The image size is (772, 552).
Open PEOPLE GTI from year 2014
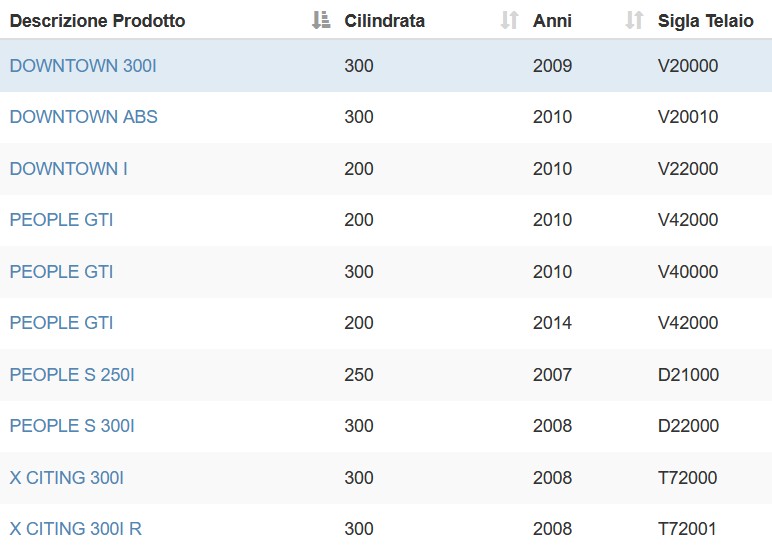coord(61,323)
